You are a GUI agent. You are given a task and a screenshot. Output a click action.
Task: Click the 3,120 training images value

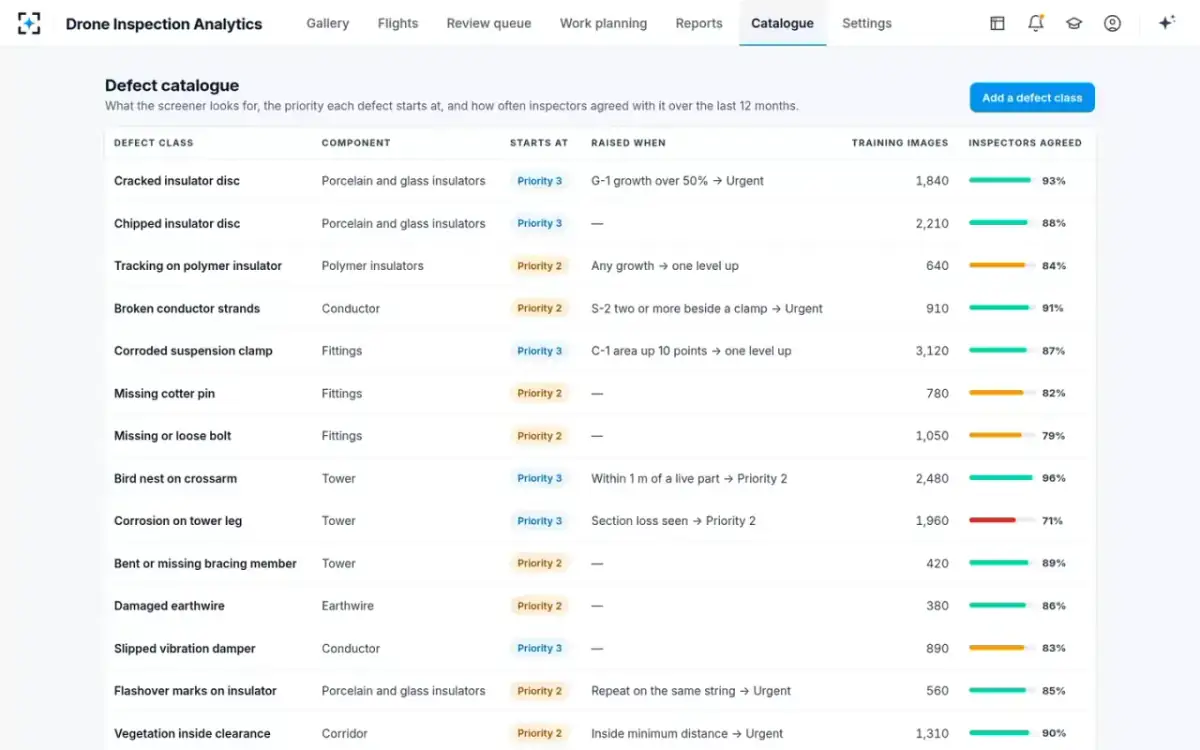pos(932,351)
